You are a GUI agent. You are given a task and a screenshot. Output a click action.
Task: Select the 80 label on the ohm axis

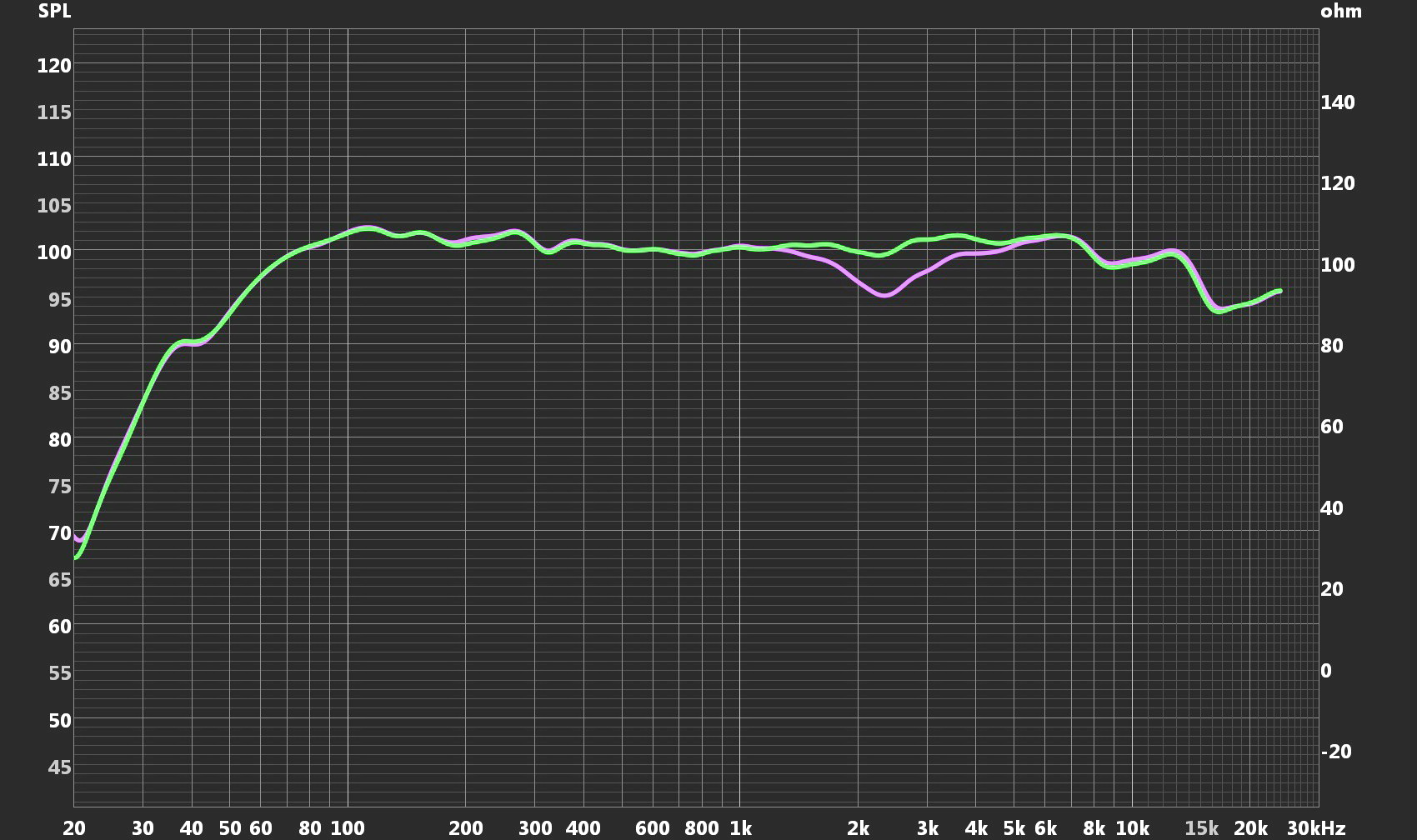(x=1332, y=346)
